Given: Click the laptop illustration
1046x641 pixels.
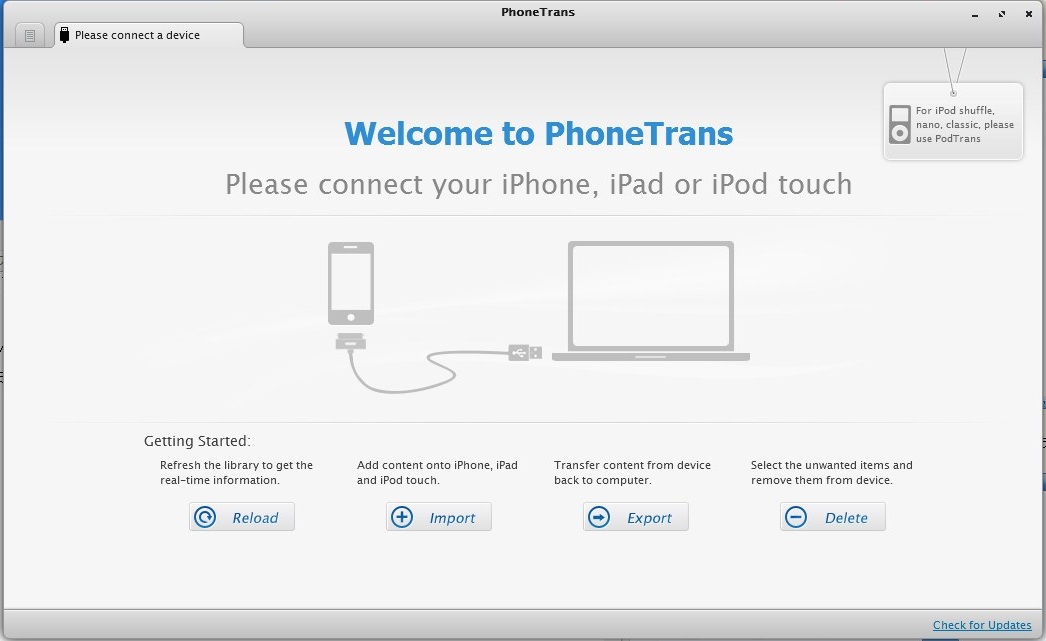Looking at the screenshot, I should click(650, 298).
